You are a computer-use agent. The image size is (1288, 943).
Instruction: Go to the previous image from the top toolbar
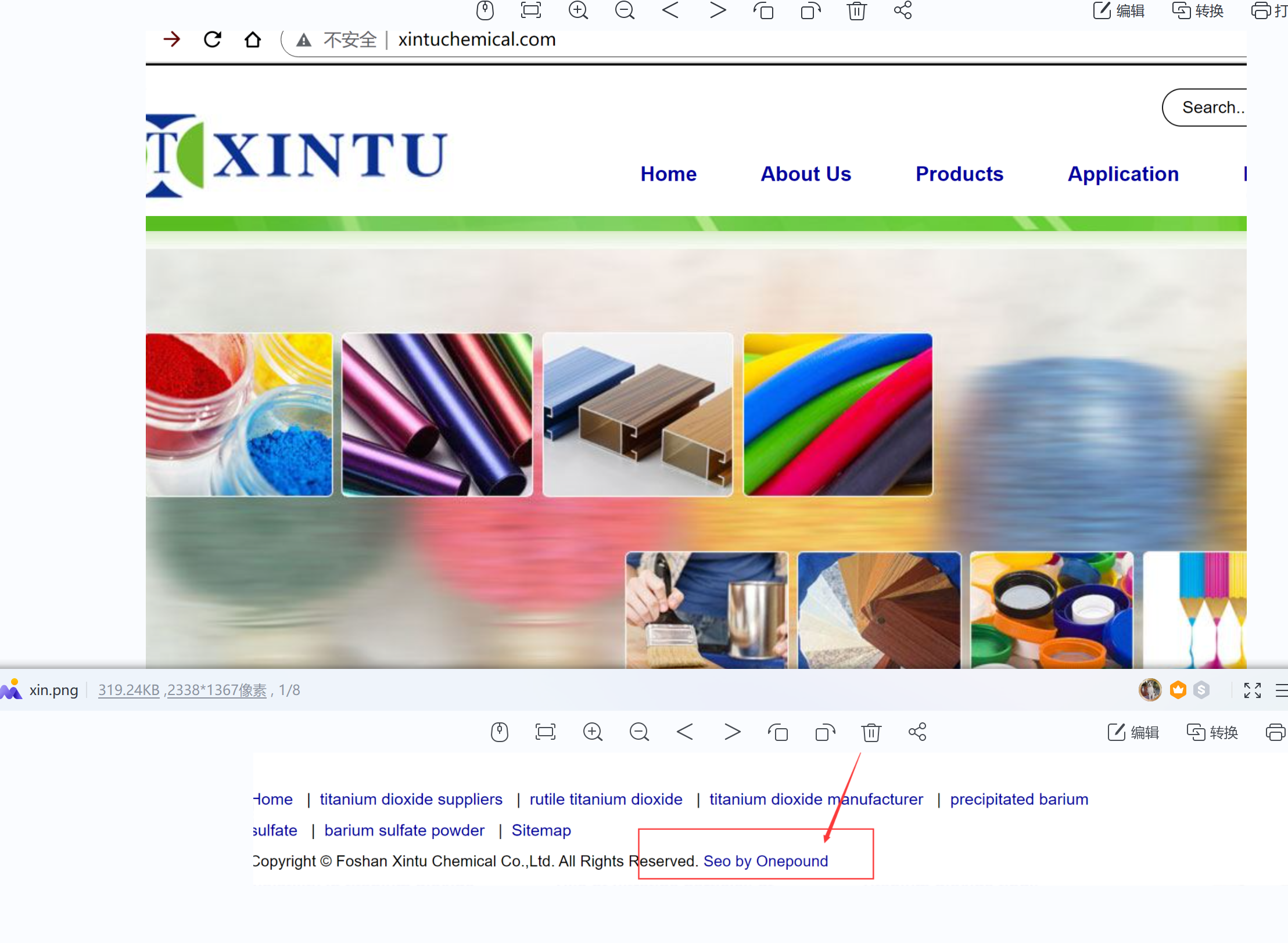(x=671, y=10)
